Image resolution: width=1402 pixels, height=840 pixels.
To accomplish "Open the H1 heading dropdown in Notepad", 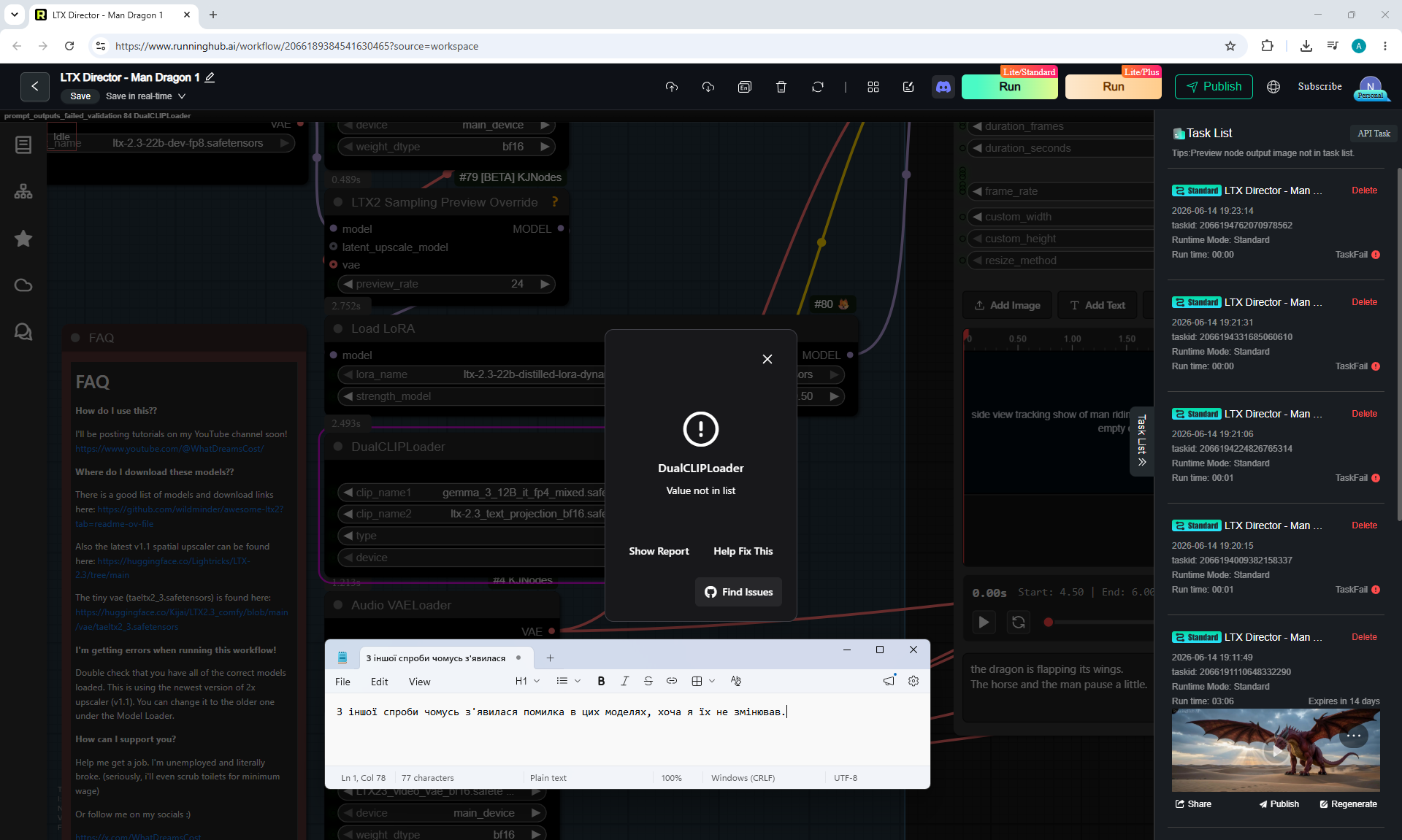I will click(x=527, y=681).
